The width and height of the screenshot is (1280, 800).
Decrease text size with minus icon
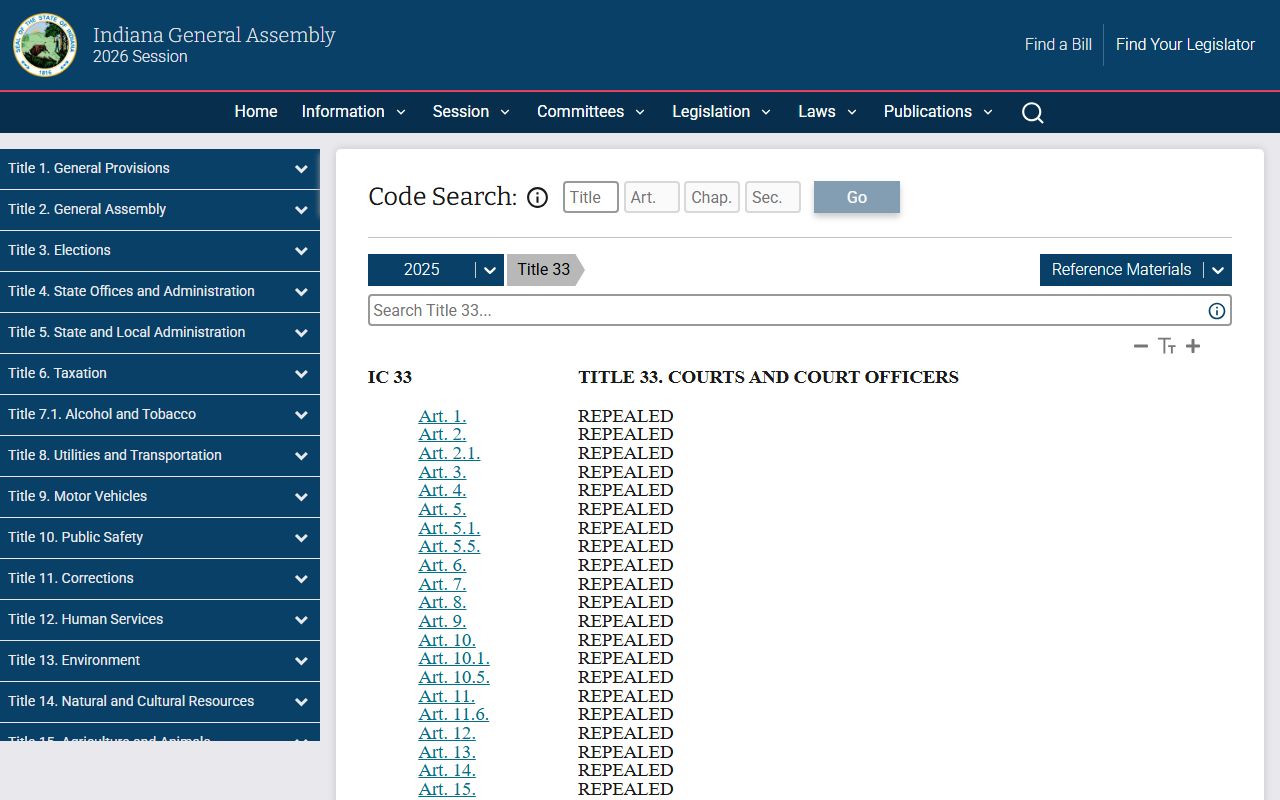(x=1141, y=346)
